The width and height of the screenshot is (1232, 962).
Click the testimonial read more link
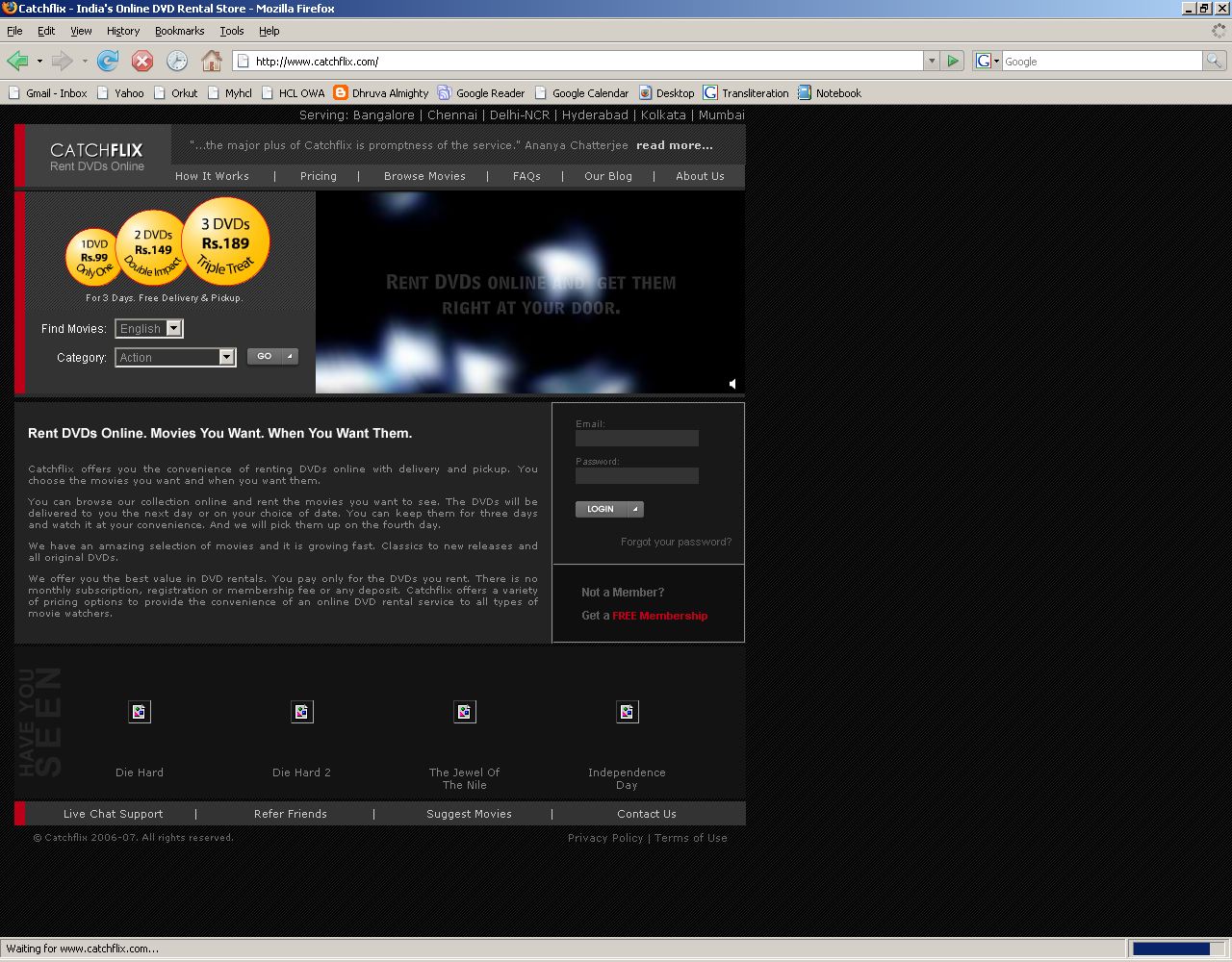coord(675,145)
